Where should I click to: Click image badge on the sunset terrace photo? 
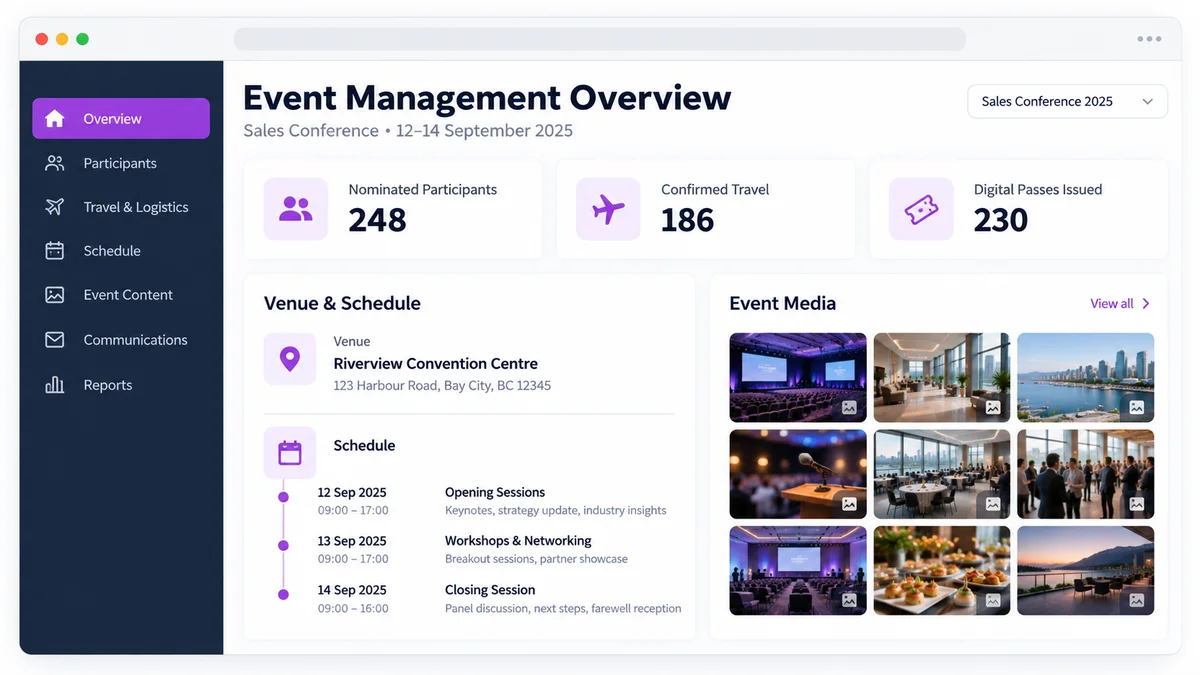click(1137, 600)
